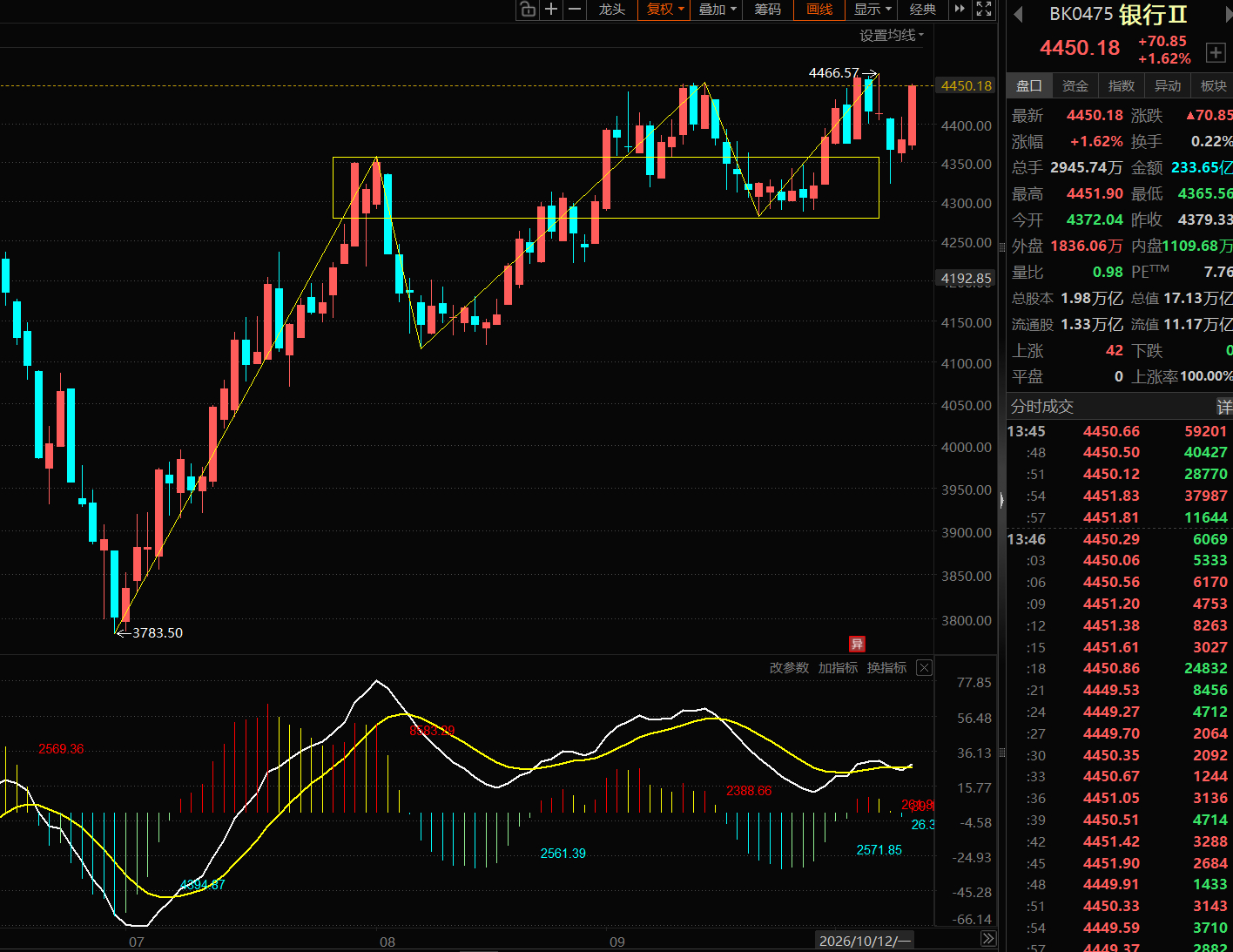Zoom out the chart with minus icon

(x=575, y=10)
